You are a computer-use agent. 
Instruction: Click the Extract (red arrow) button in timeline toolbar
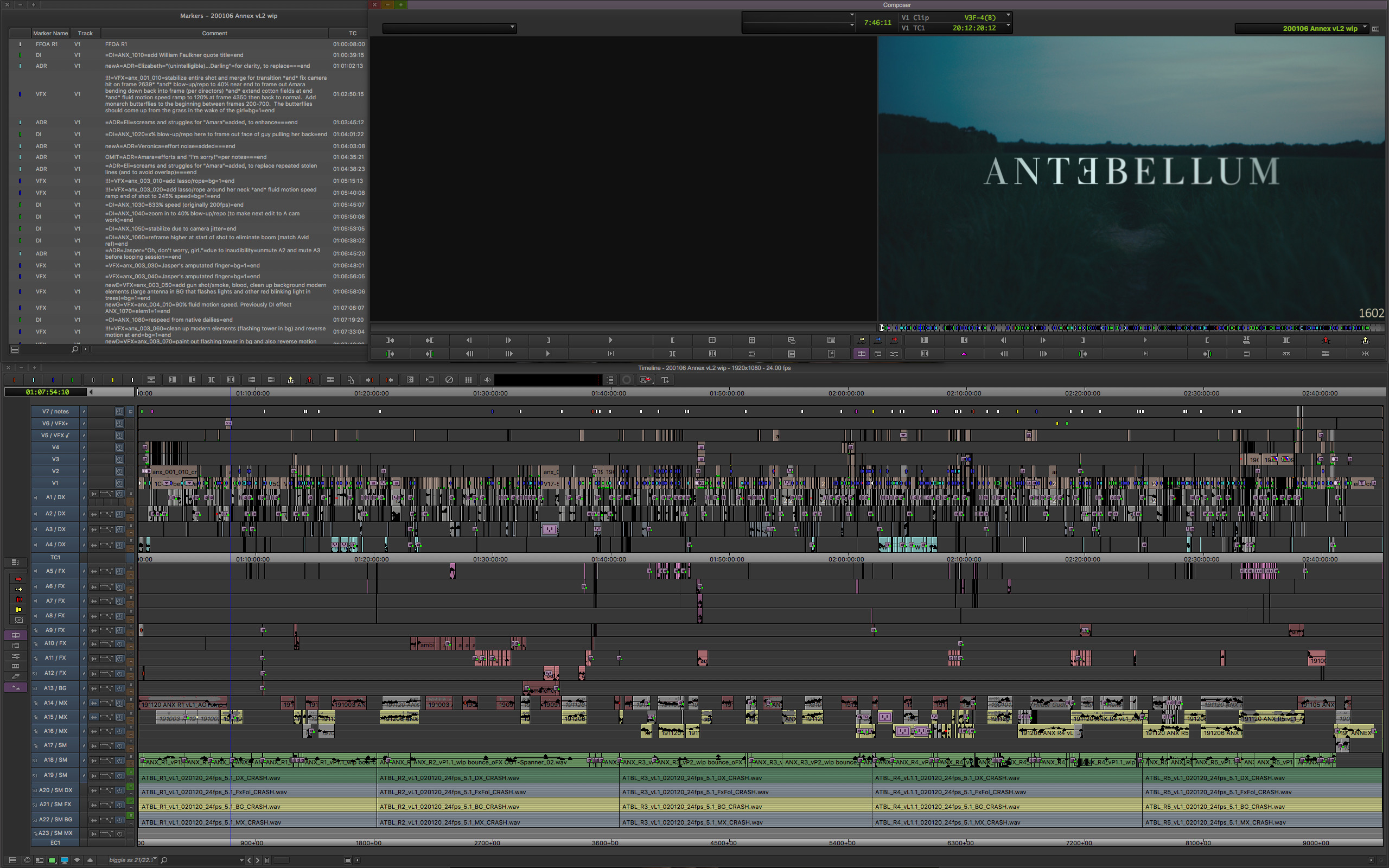coord(310,380)
